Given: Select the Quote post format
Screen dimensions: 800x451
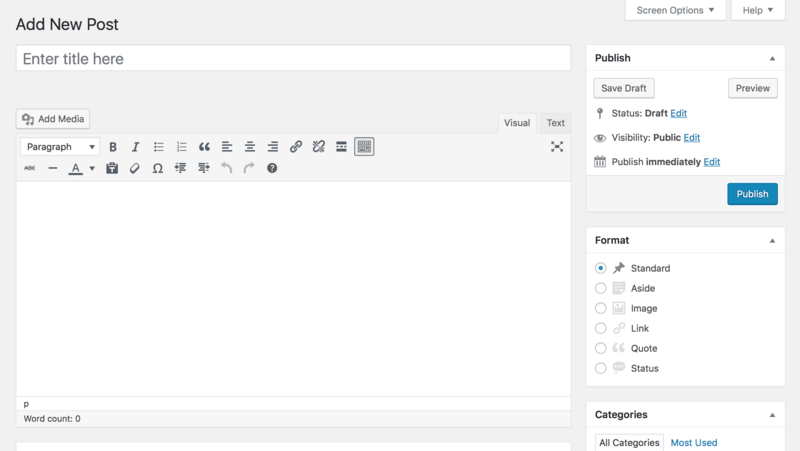Looking at the screenshot, I should (x=600, y=348).
